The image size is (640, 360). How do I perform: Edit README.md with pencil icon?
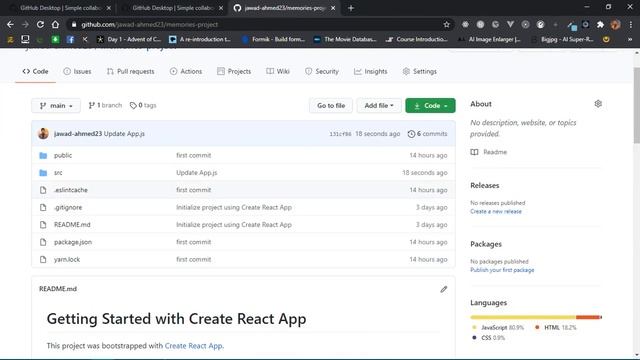(x=444, y=289)
